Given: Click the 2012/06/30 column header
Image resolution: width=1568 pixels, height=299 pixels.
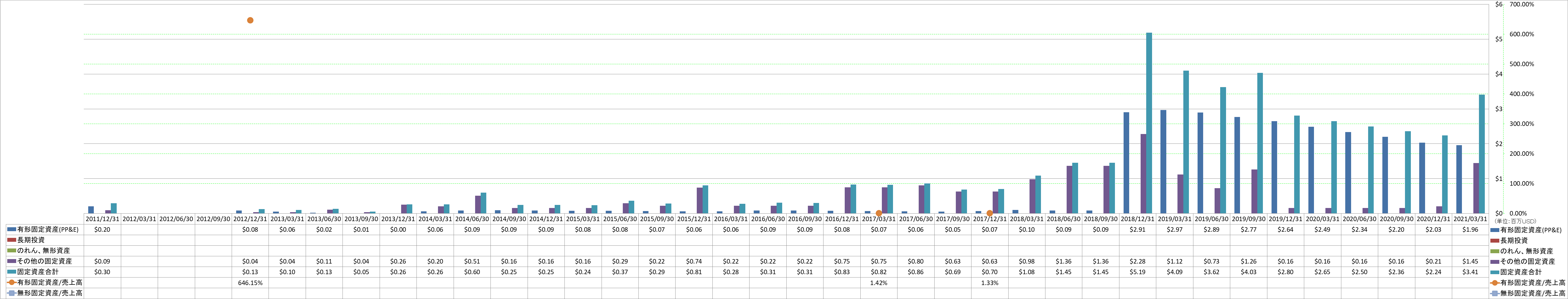Looking at the screenshot, I should pos(176,219).
